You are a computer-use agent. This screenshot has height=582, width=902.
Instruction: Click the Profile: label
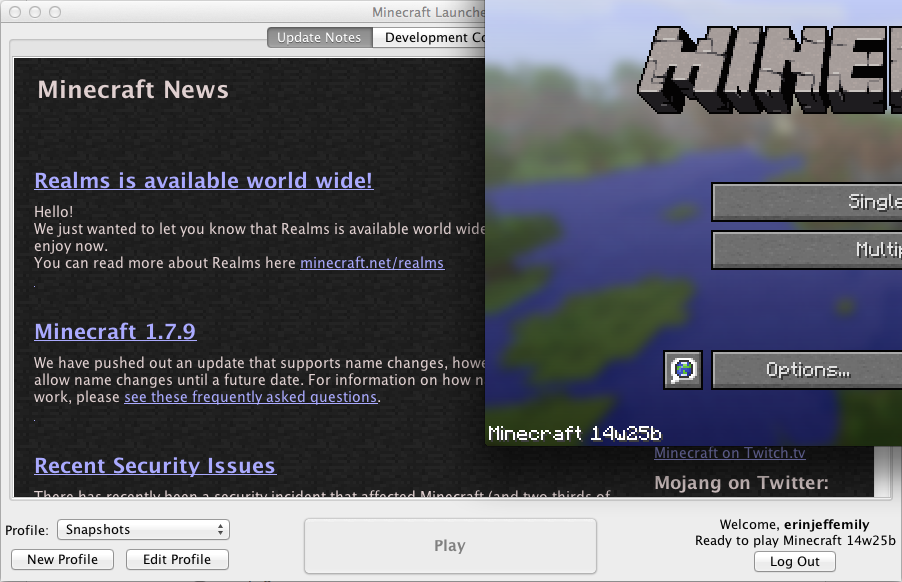point(27,530)
